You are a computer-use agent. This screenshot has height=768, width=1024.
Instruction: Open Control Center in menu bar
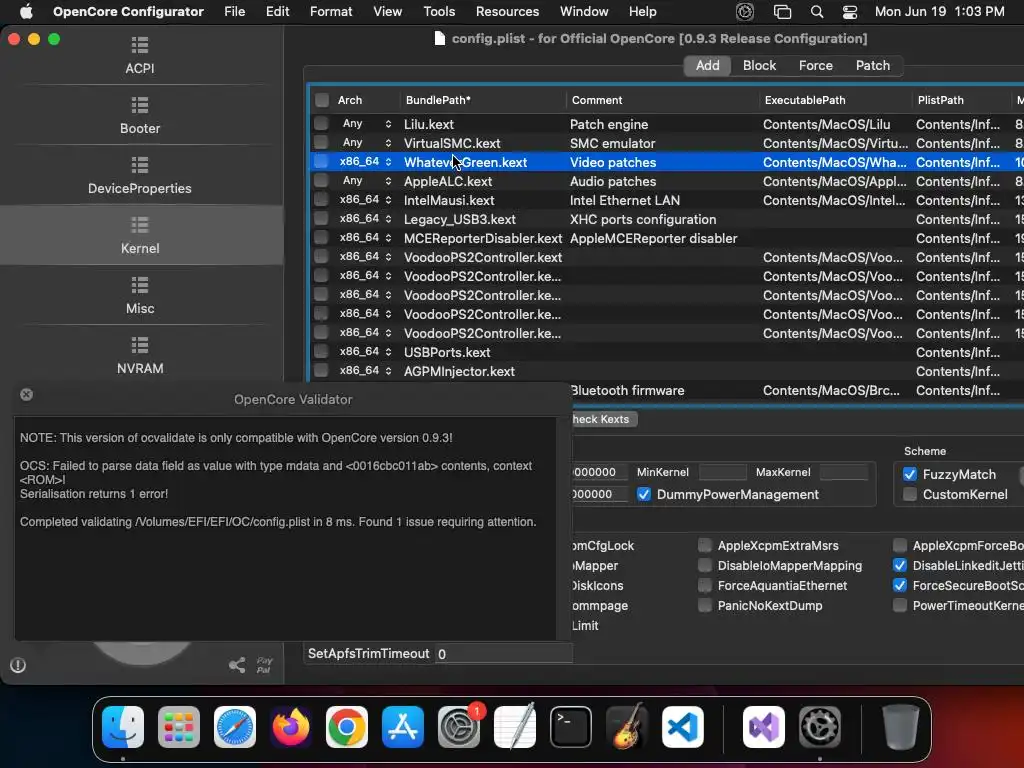(x=850, y=12)
